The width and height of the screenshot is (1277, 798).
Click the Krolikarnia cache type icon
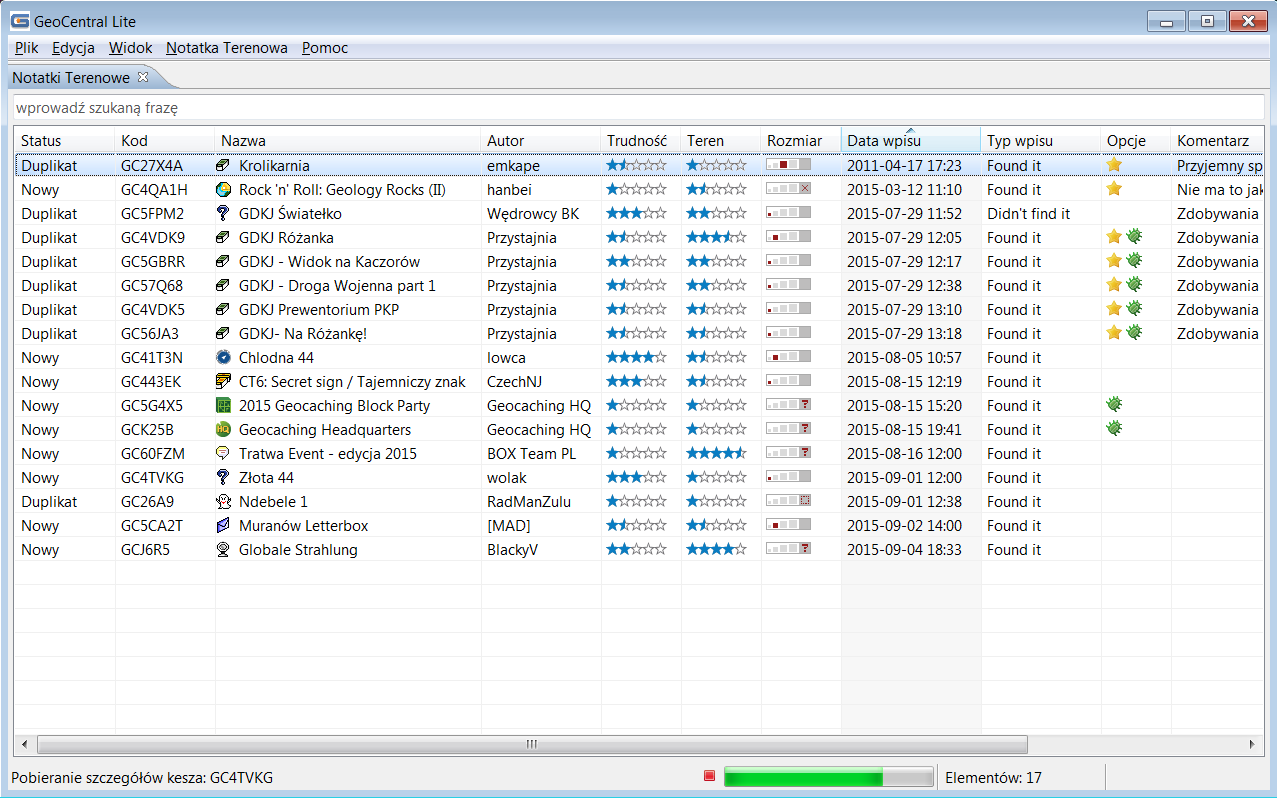click(223, 166)
